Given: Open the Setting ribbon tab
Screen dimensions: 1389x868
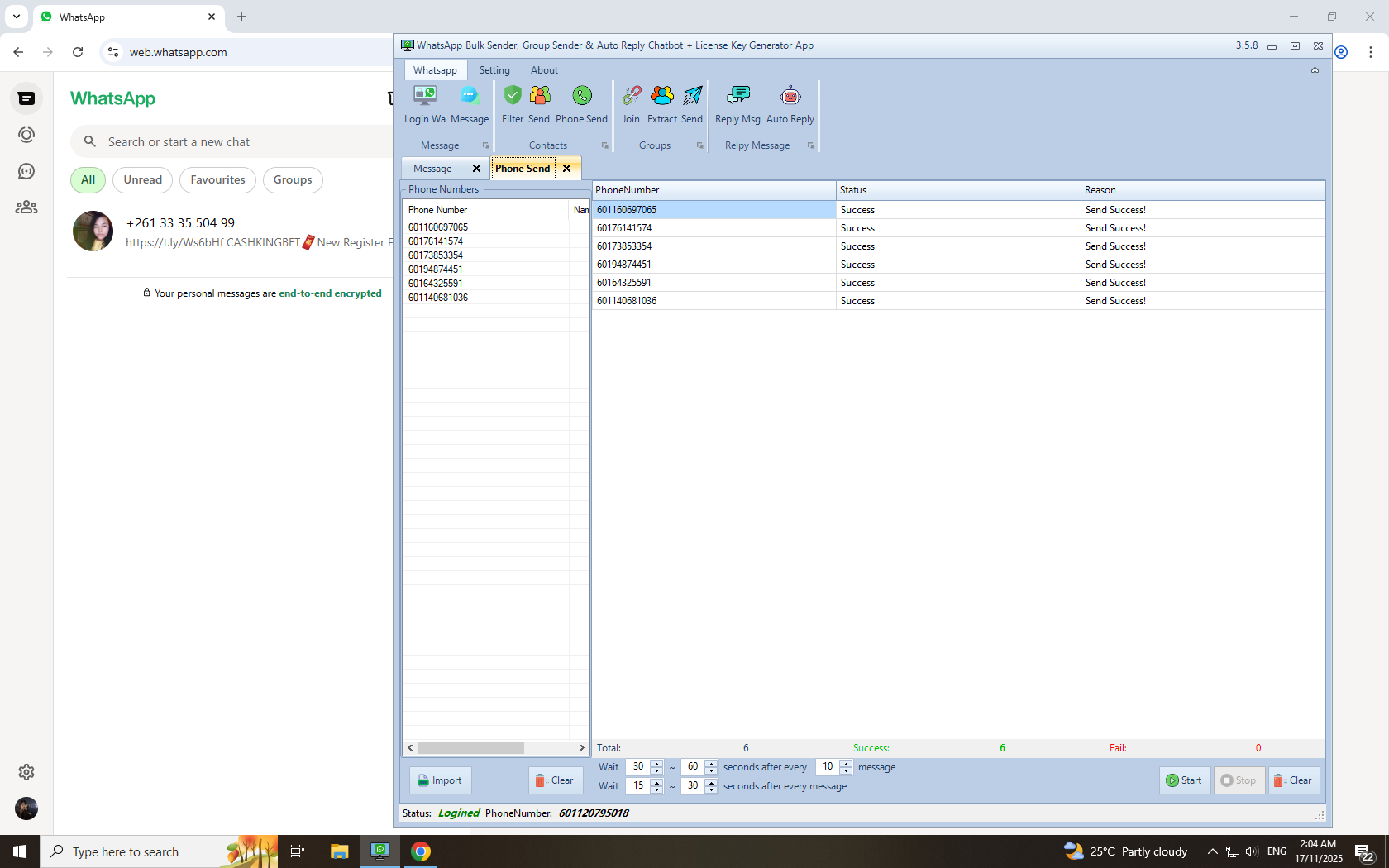Looking at the screenshot, I should pyautogui.click(x=494, y=70).
